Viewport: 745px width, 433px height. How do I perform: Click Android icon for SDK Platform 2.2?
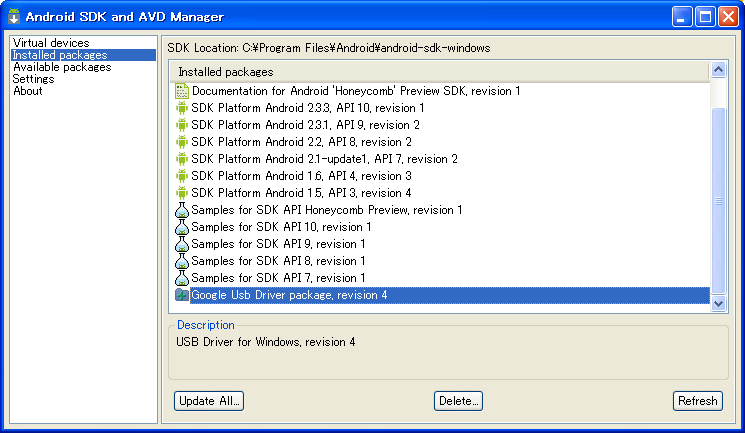coord(182,142)
